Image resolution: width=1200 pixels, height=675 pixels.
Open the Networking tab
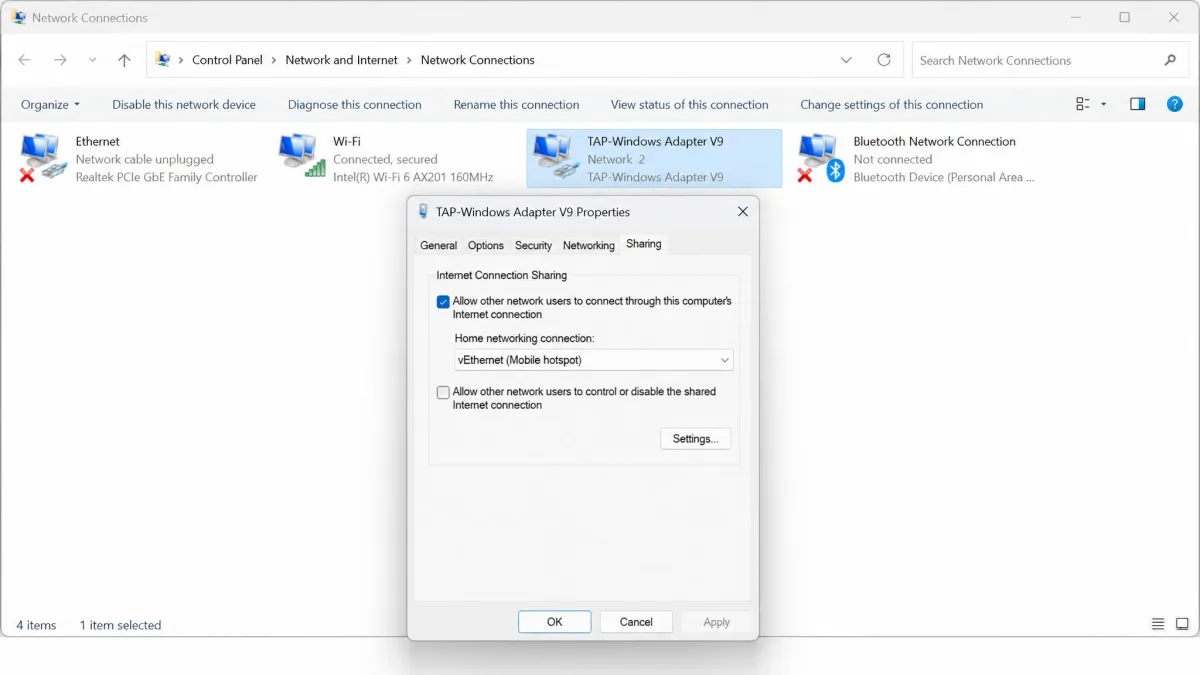(x=588, y=245)
